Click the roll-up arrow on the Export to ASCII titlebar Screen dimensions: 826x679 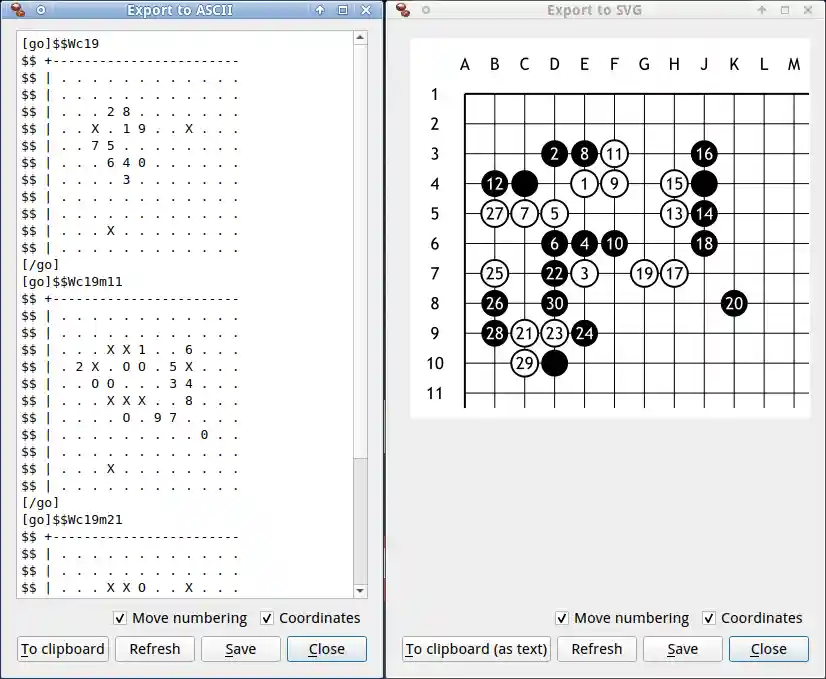(318, 9)
